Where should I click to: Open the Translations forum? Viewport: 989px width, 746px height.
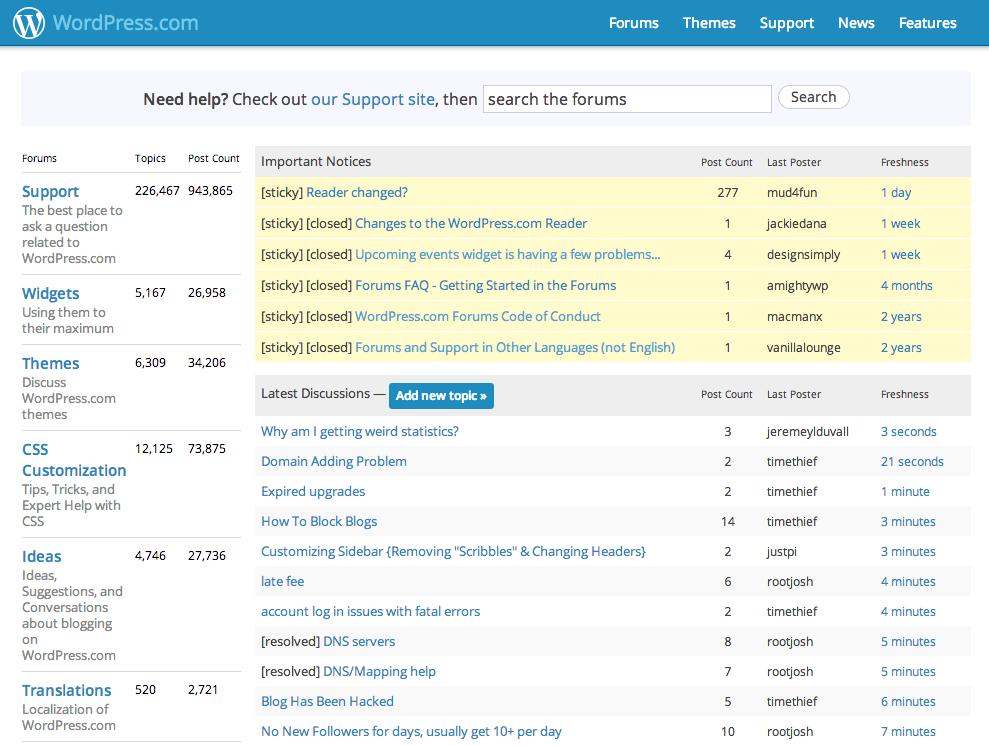click(x=66, y=690)
